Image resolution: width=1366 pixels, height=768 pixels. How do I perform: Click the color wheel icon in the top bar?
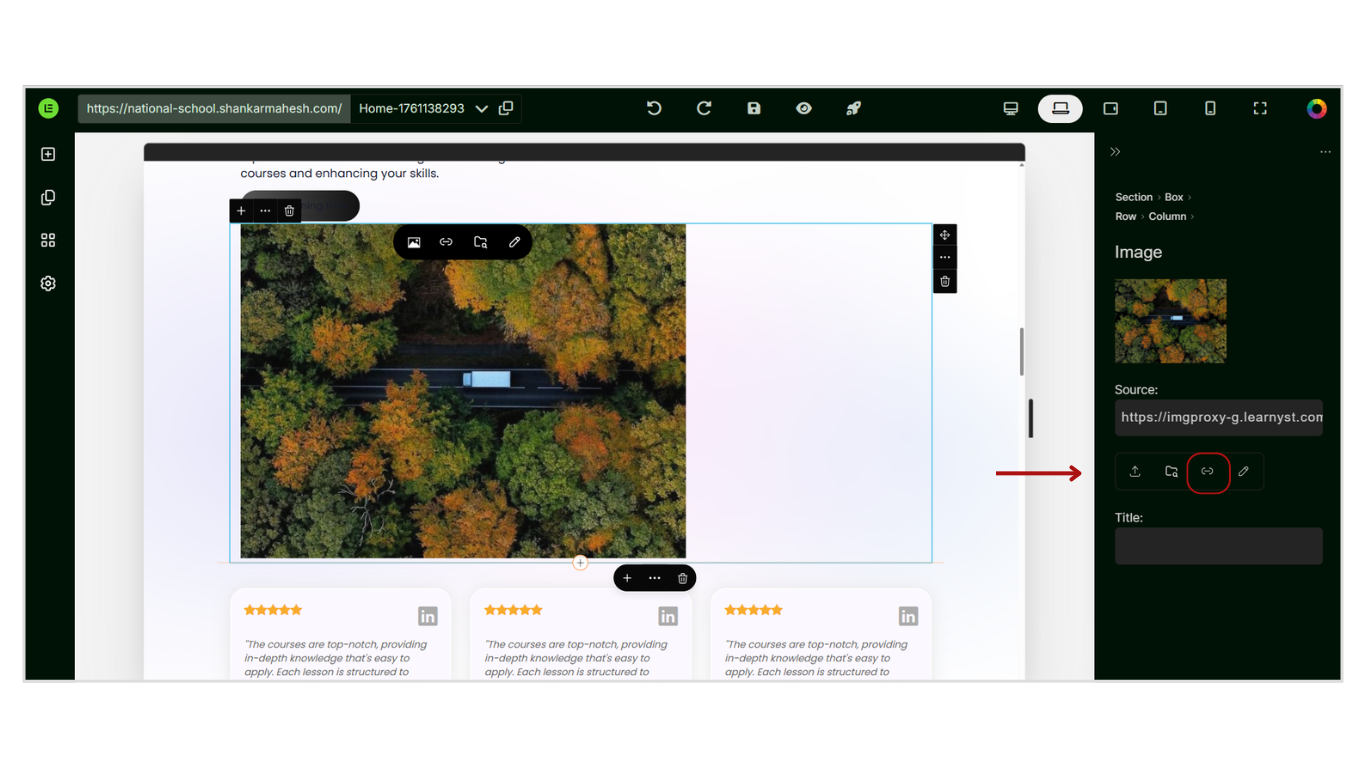click(1316, 109)
